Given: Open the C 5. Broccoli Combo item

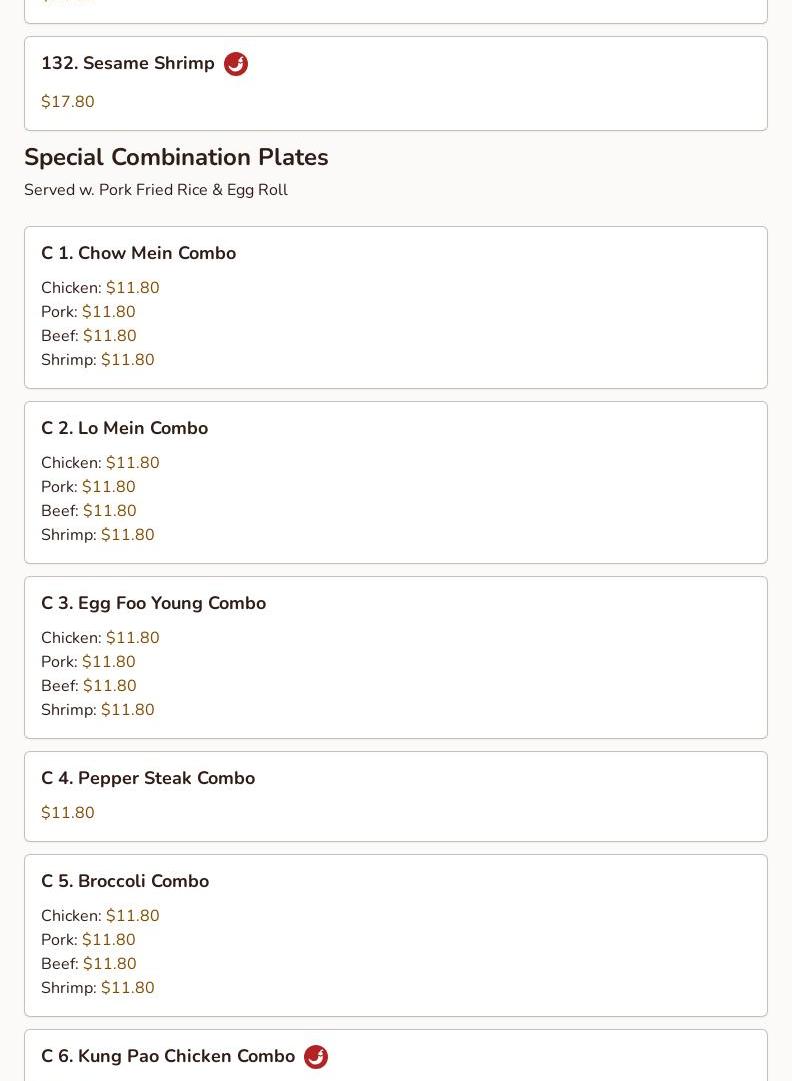Looking at the screenshot, I should (x=125, y=881).
